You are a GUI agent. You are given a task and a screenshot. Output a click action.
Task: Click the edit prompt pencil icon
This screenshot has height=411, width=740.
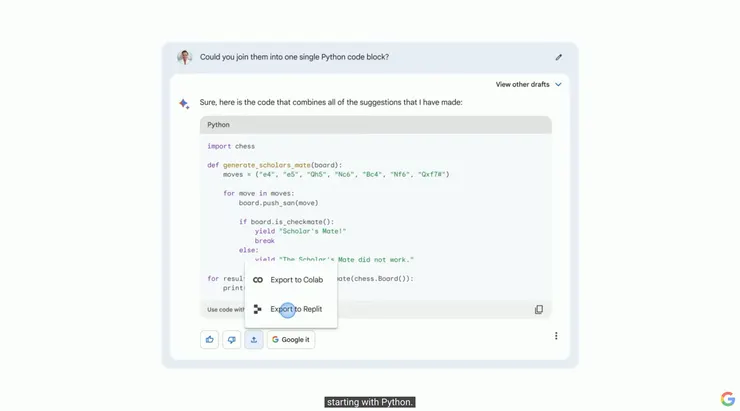(559, 57)
